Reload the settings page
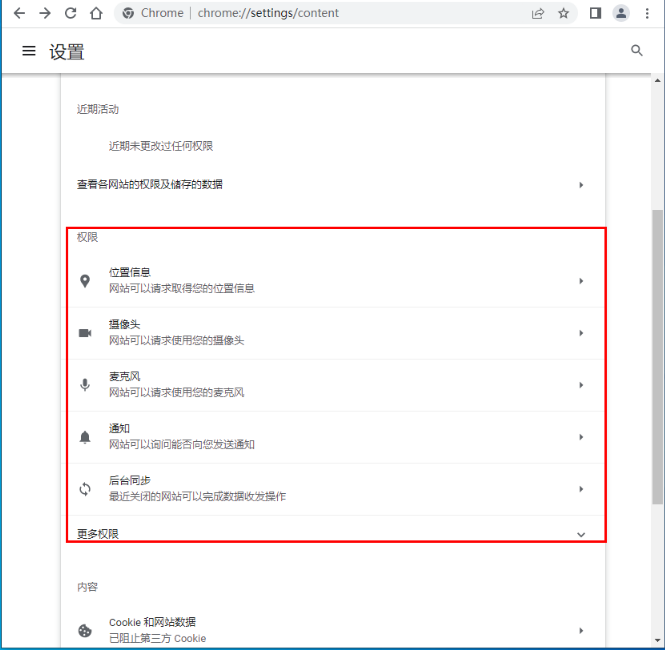 pyautogui.click(x=70, y=13)
